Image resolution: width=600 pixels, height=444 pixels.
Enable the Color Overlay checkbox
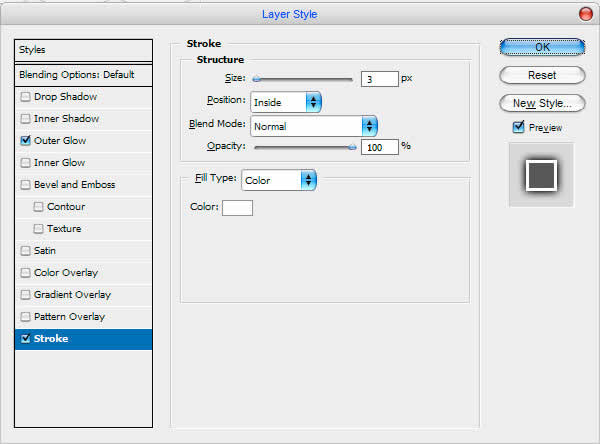point(25,273)
